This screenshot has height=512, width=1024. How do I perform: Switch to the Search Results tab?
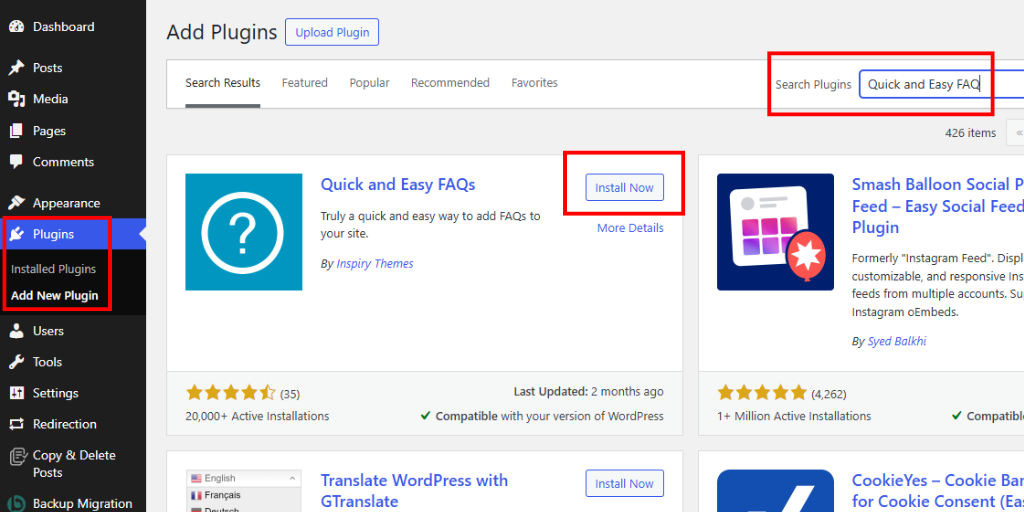pyautogui.click(x=223, y=83)
